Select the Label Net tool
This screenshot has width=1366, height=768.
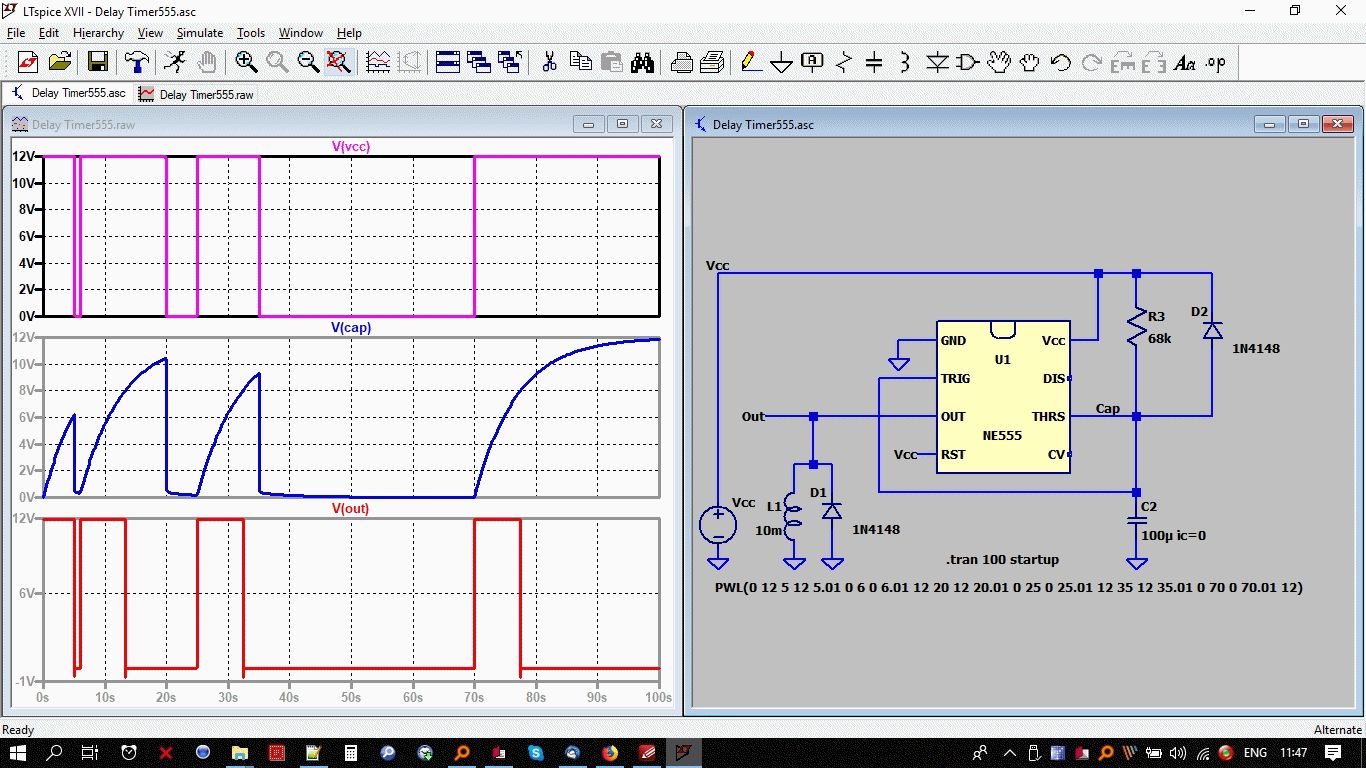coord(812,62)
